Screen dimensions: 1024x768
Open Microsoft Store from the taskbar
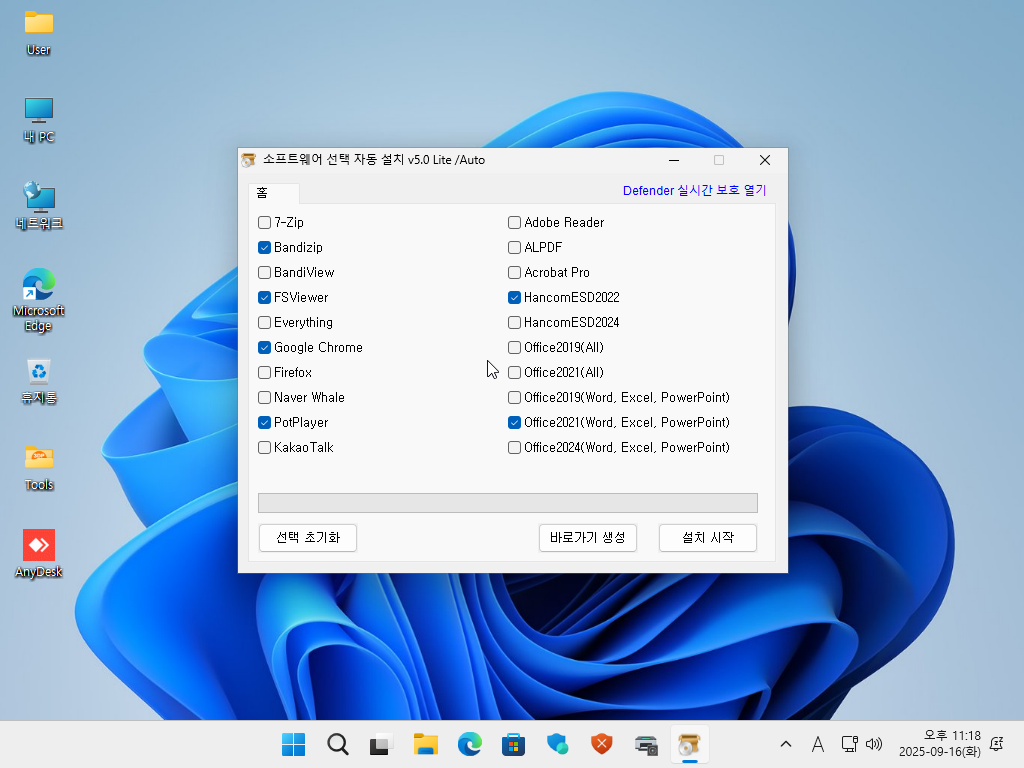[x=513, y=744]
